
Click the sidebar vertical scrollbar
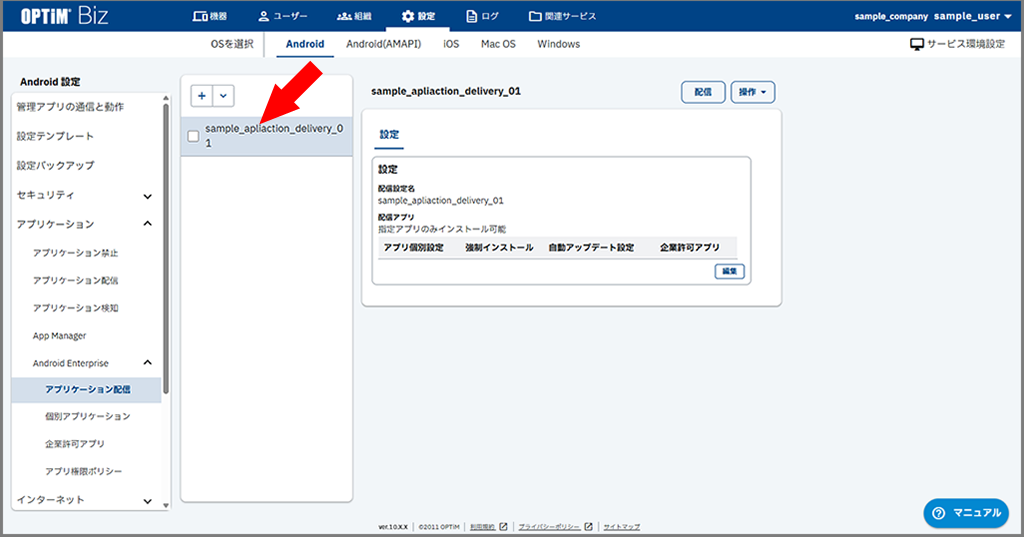tap(166, 248)
